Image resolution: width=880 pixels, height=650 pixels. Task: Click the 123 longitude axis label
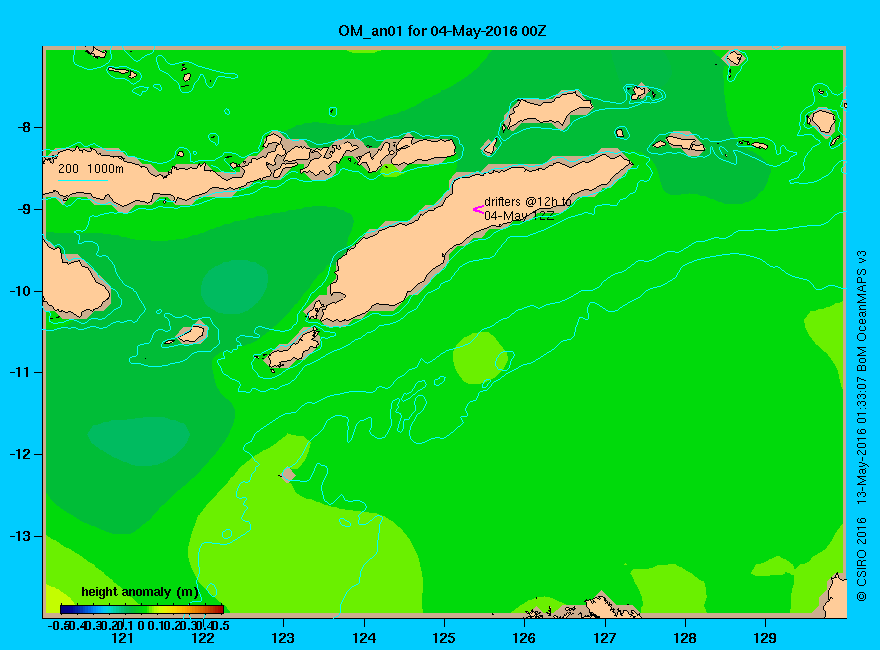click(283, 638)
